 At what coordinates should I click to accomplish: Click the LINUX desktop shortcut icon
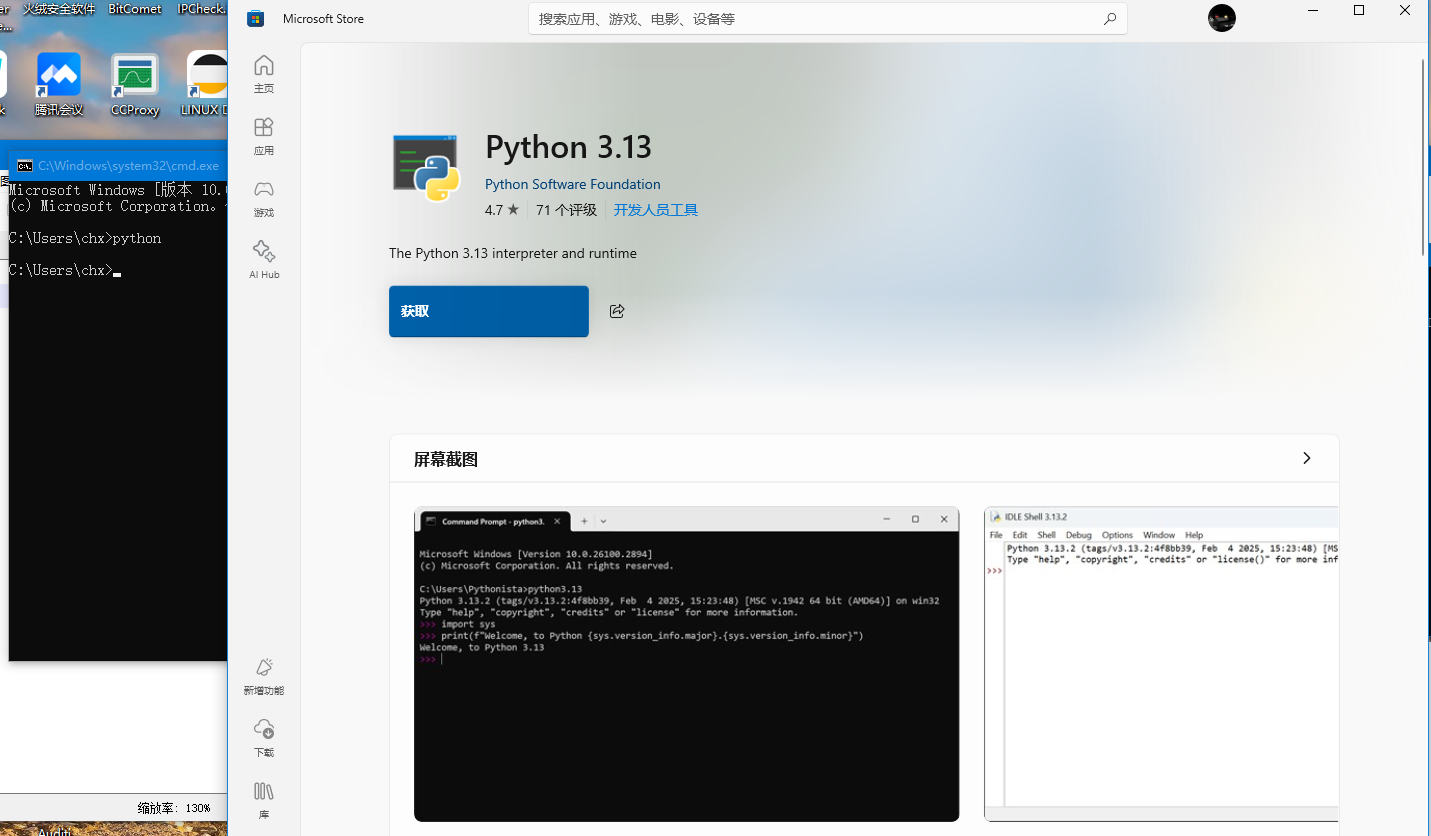pyautogui.click(x=207, y=85)
